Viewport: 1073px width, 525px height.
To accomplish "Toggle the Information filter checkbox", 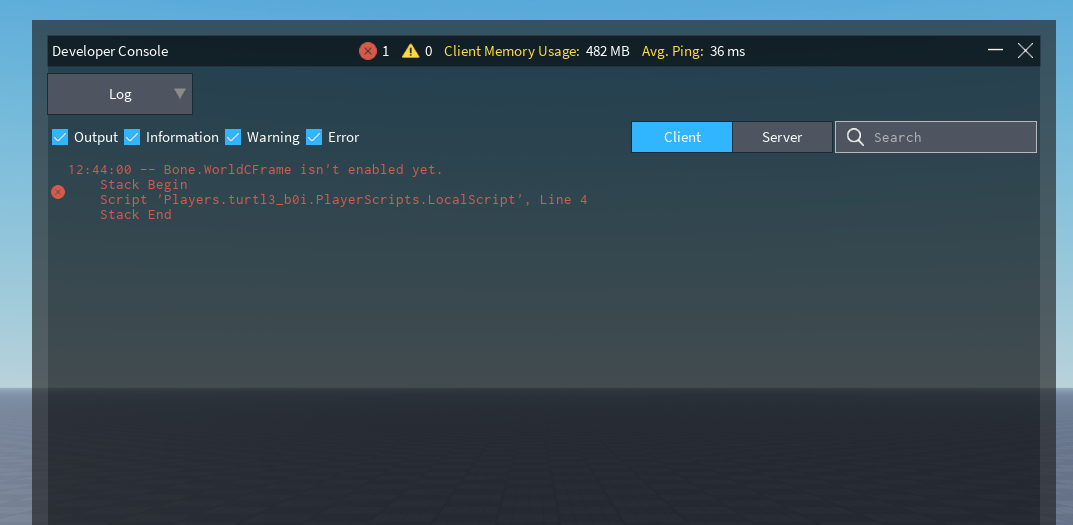I will tap(132, 137).
